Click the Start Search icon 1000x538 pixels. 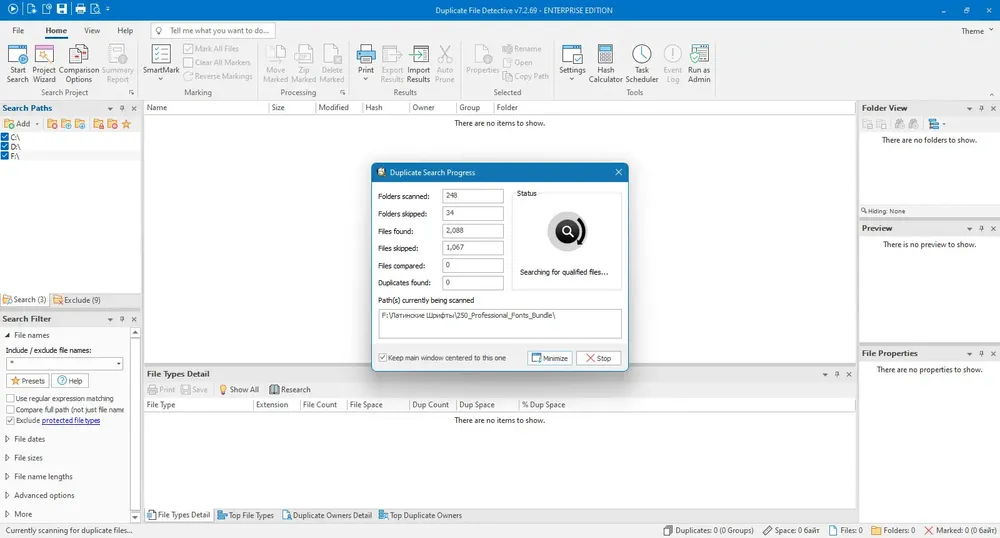pyautogui.click(x=17, y=64)
